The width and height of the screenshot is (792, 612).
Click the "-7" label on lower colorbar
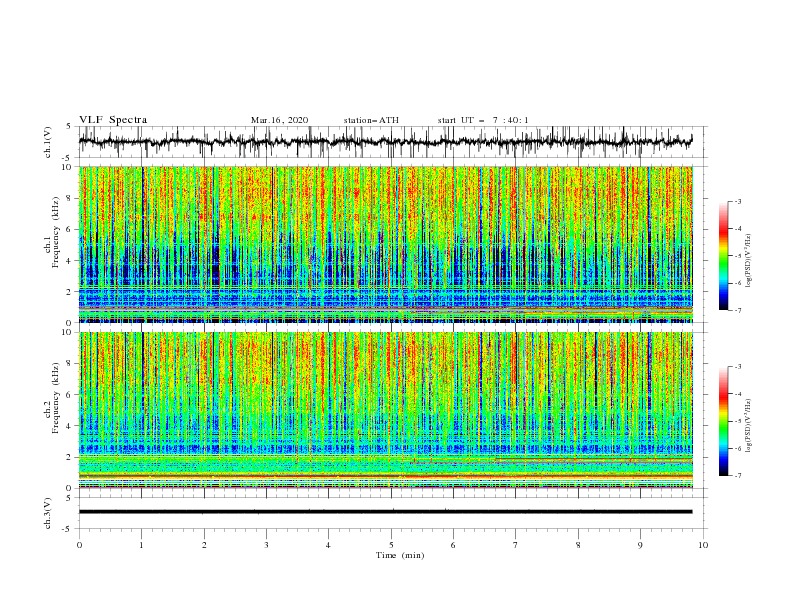point(737,475)
